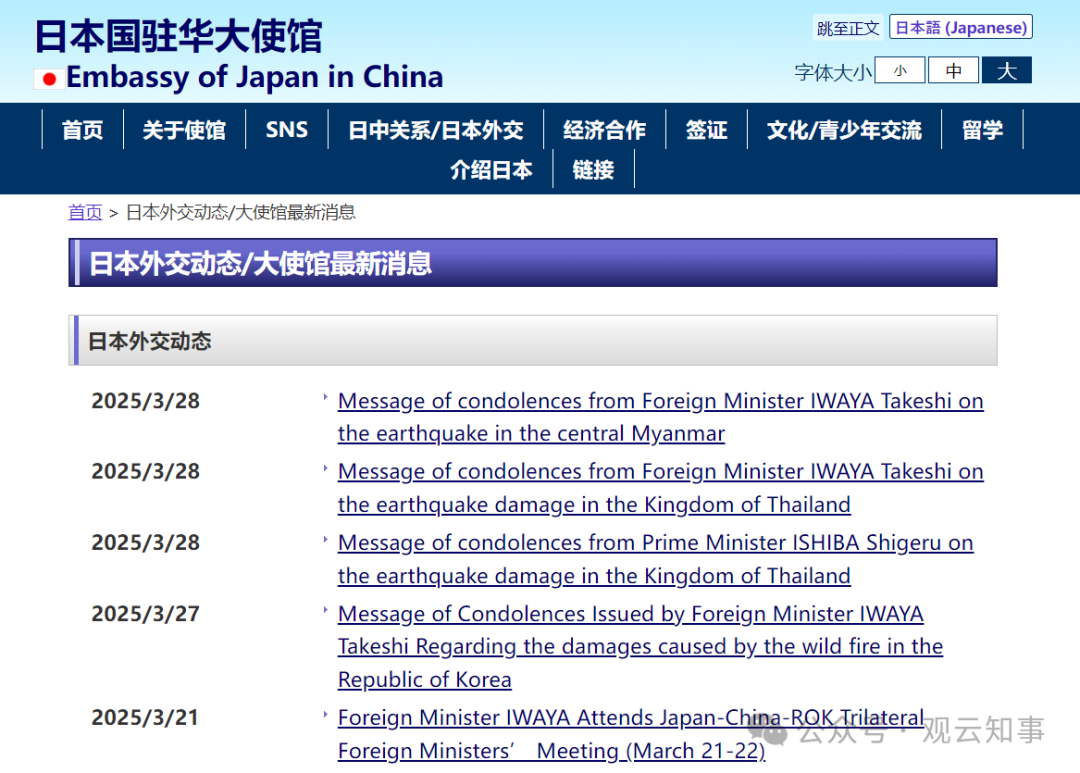The width and height of the screenshot is (1080, 773).
Task: Select small font size 小
Action: pos(899,70)
